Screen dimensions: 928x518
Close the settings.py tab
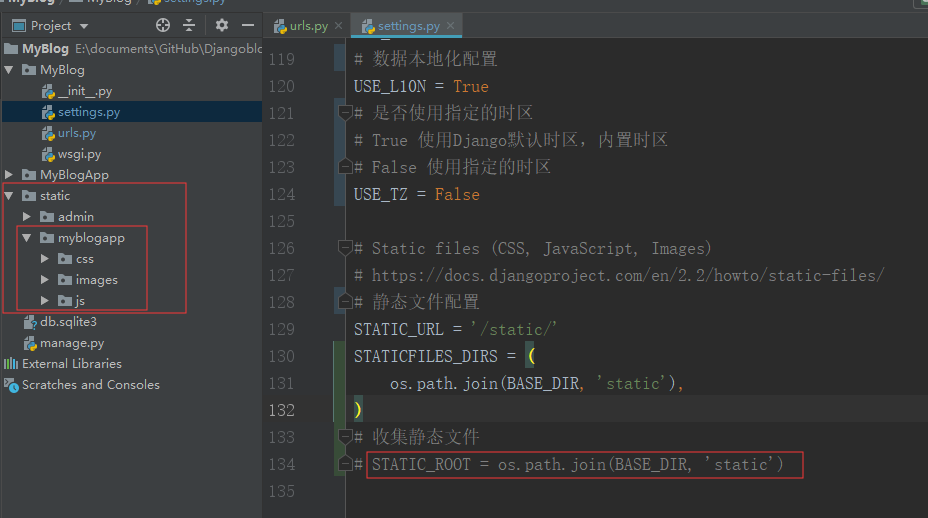[x=450, y=25]
